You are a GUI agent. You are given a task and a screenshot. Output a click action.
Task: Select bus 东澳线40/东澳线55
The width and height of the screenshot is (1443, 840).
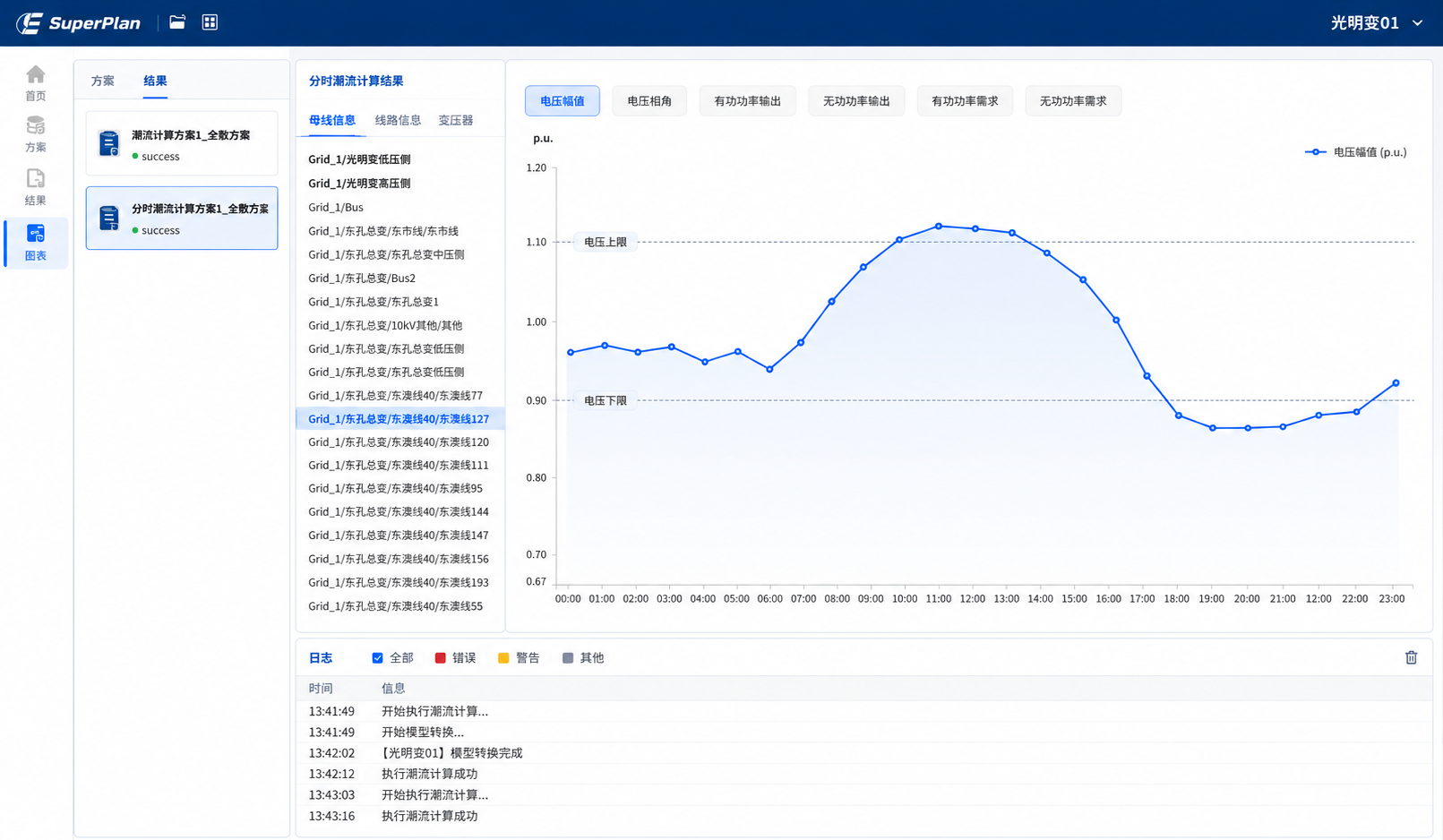tap(395, 606)
